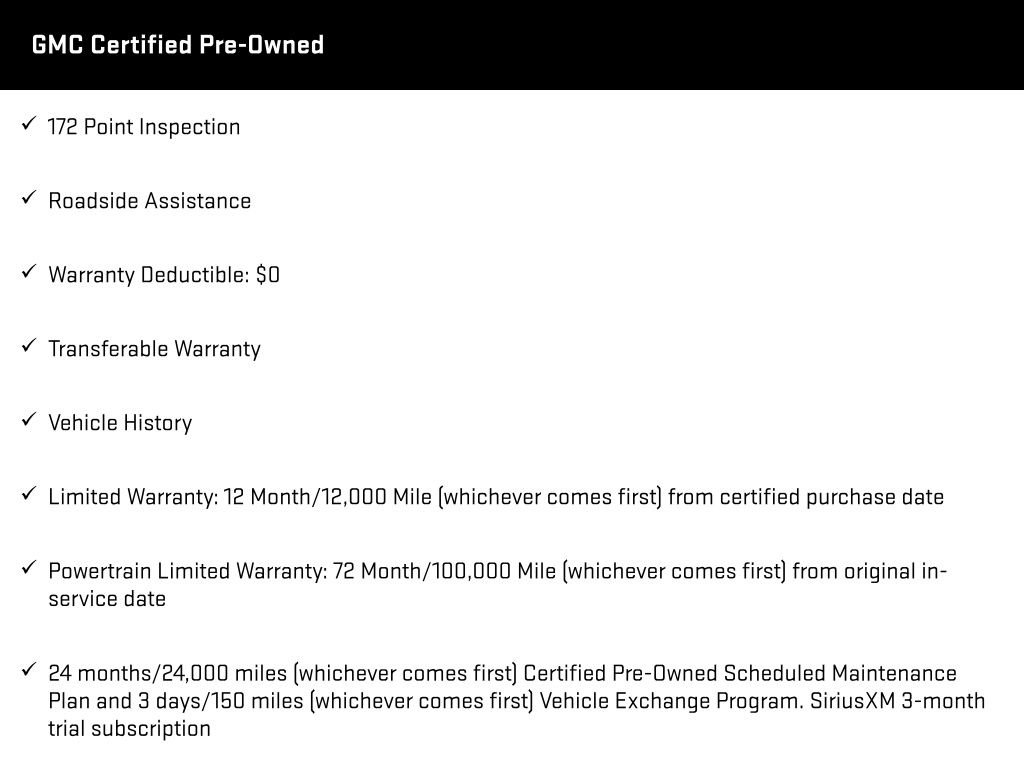Image resolution: width=1024 pixels, height=768 pixels.
Task: Select the checkmark beside Vehicle History
Action: click(28, 422)
